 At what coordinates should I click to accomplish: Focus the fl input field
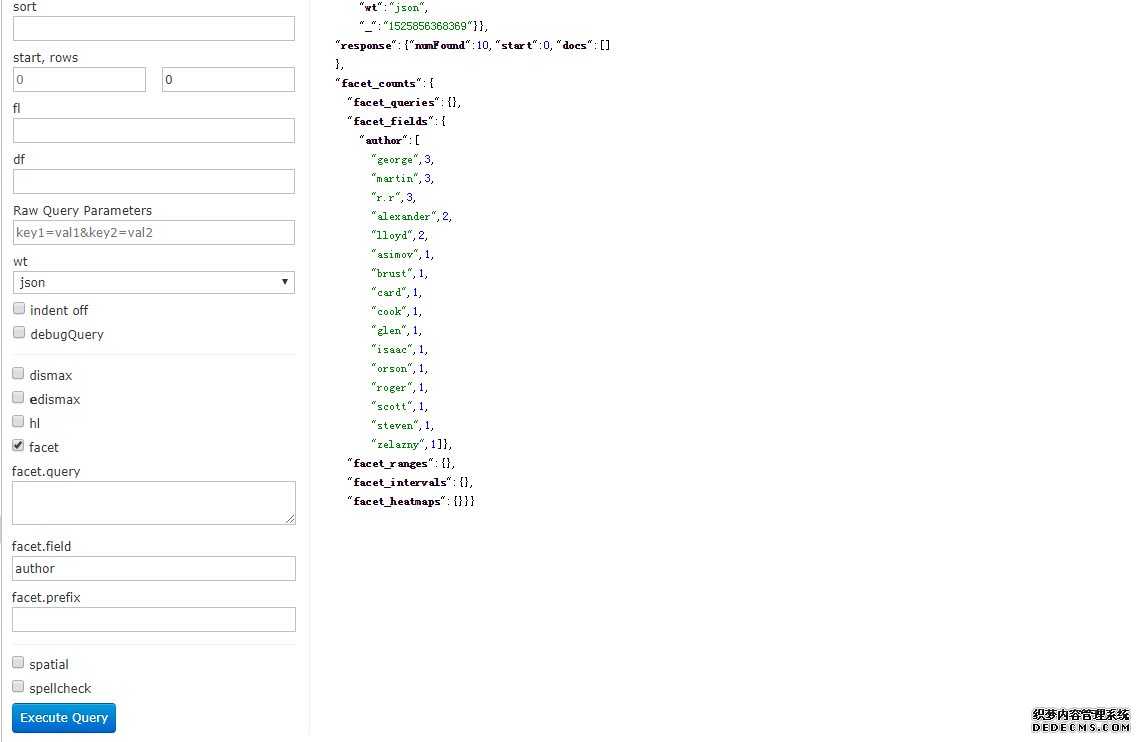154,131
